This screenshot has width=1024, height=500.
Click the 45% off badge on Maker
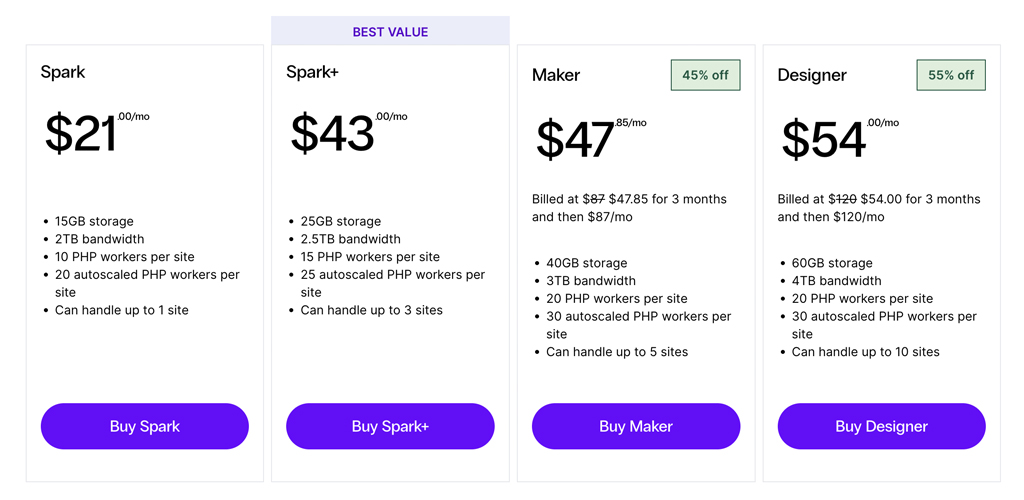point(705,75)
